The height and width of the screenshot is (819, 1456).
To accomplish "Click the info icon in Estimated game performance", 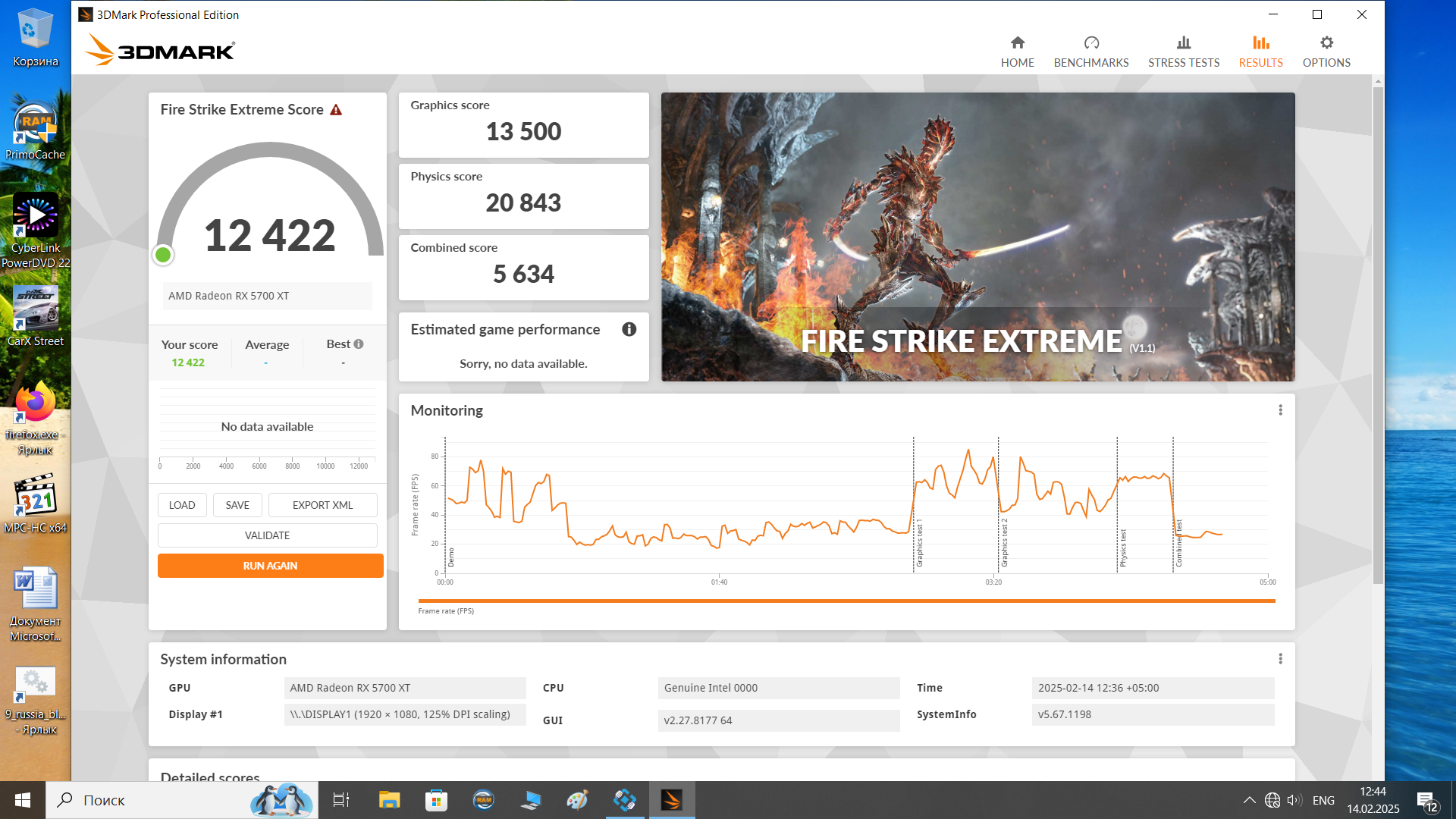I will tap(629, 329).
